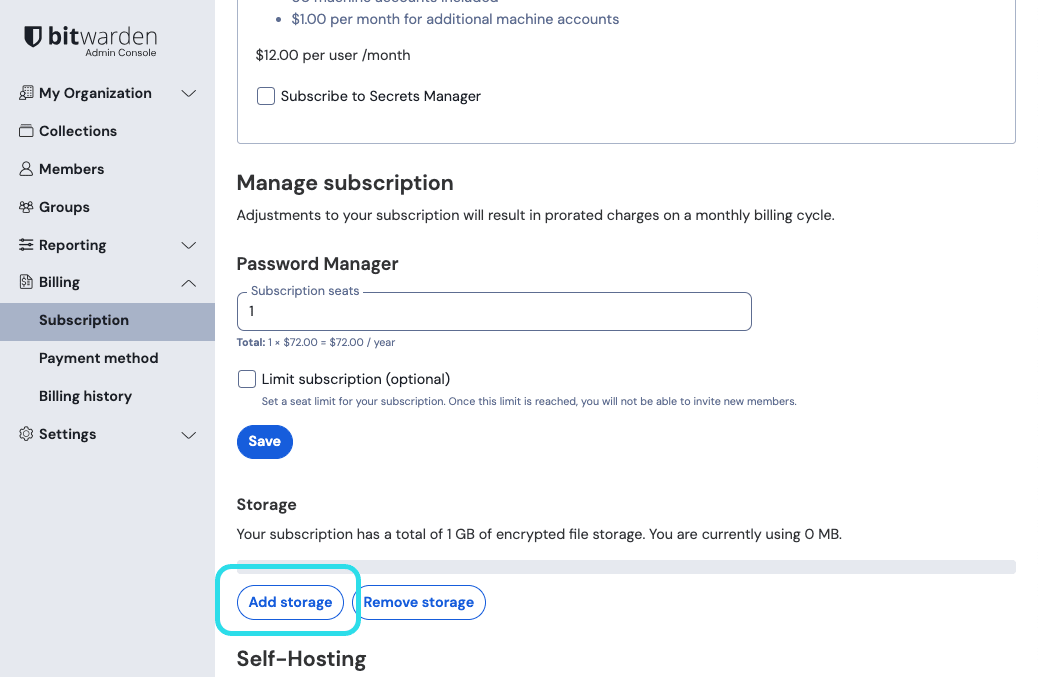Enable Subscribe to Secrets Manager
The width and height of the screenshot is (1038, 677).
click(x=265, y=96)
